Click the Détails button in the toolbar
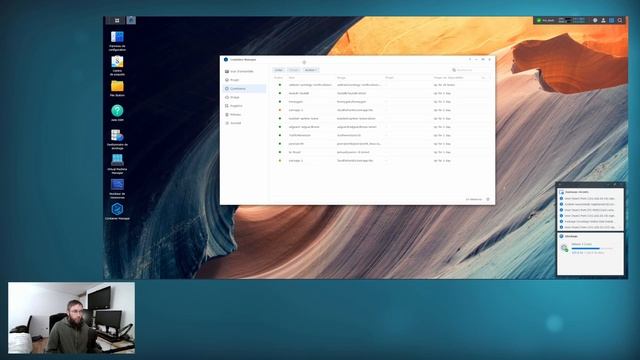 tap(294, 70)
